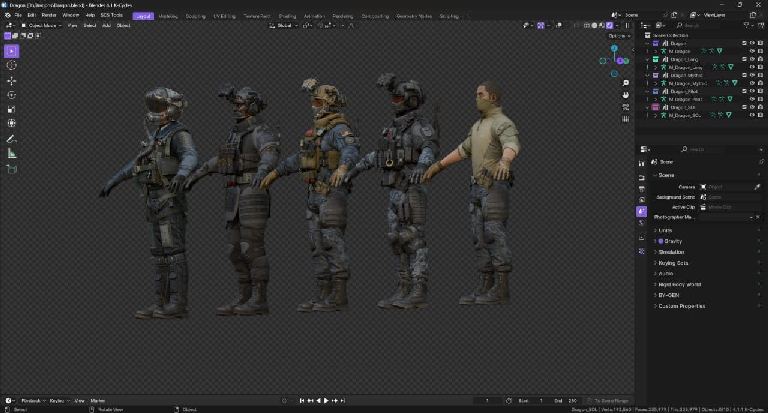This screenshot has height=413, width=768.
Task: Switch to the Modeling workspace tab
Action: coord(168,16)
